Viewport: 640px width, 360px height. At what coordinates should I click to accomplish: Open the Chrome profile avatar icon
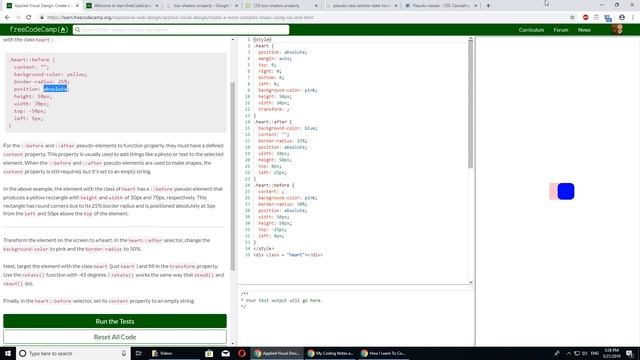coord(622,18)
